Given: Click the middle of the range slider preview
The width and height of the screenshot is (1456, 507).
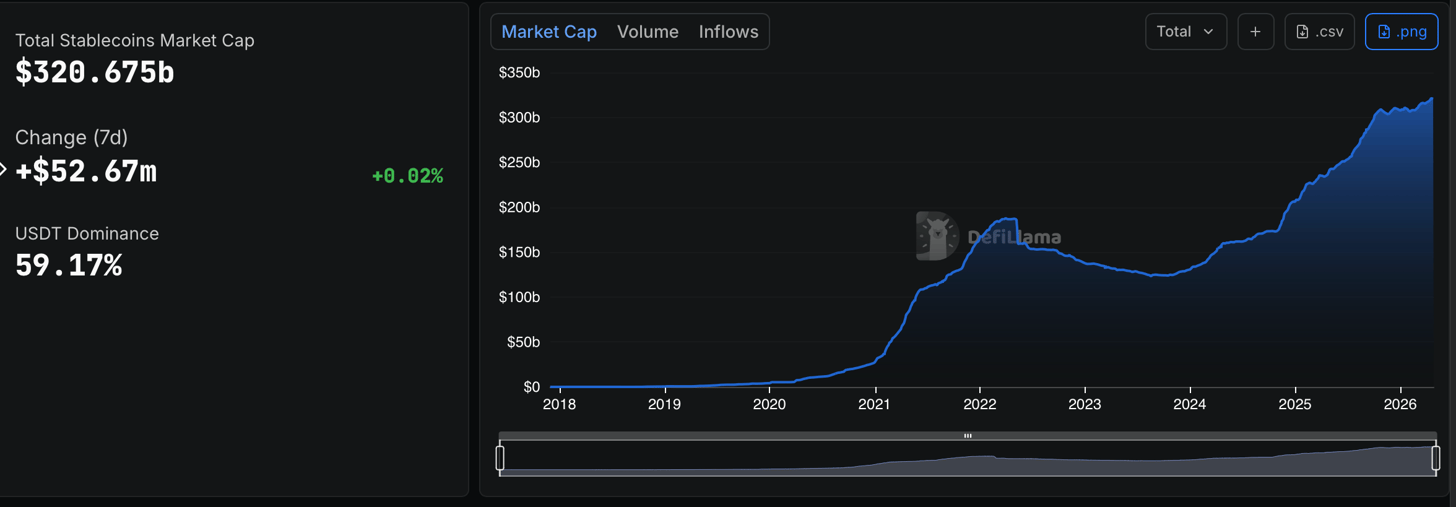Looking at the screenshot, I should (967, 460).
